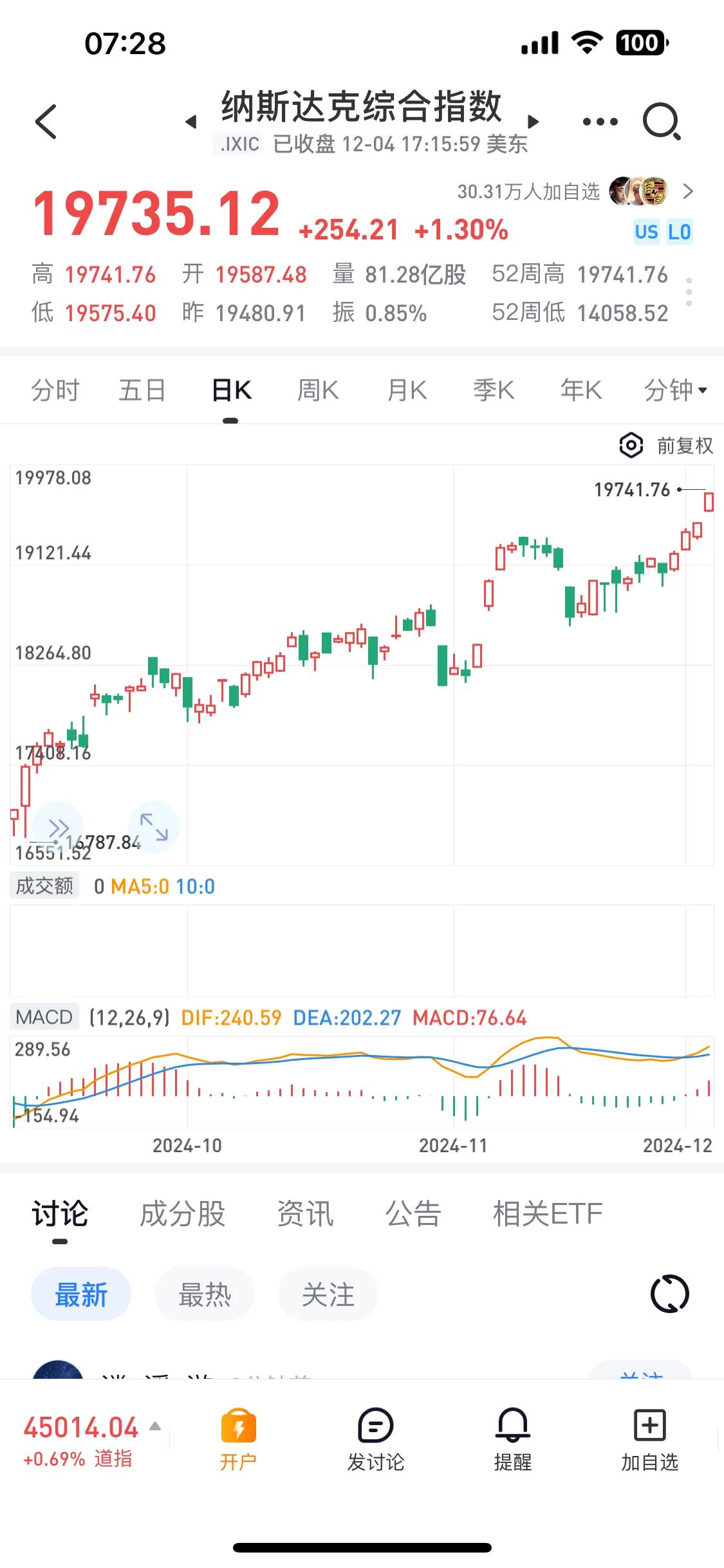
Task: Switch the 成交额 volume indicator label
Action: 44,886
